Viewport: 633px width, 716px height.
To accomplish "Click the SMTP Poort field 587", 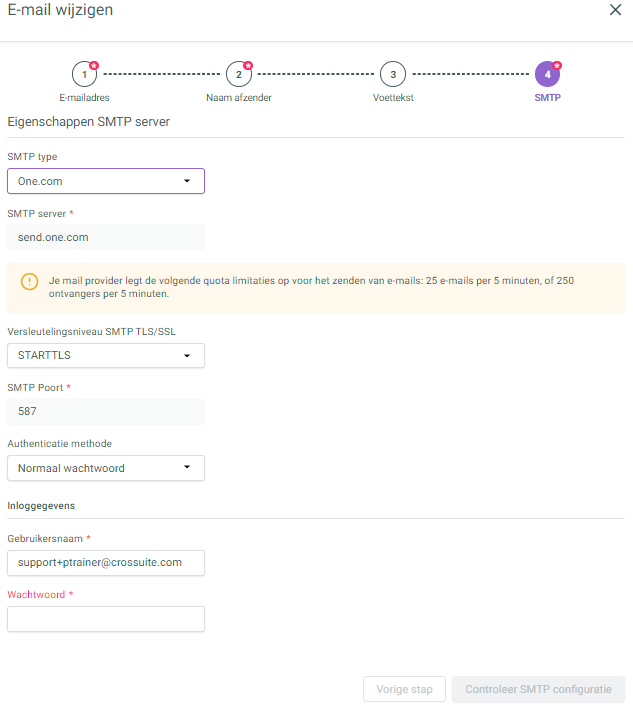I will point(106,411).
